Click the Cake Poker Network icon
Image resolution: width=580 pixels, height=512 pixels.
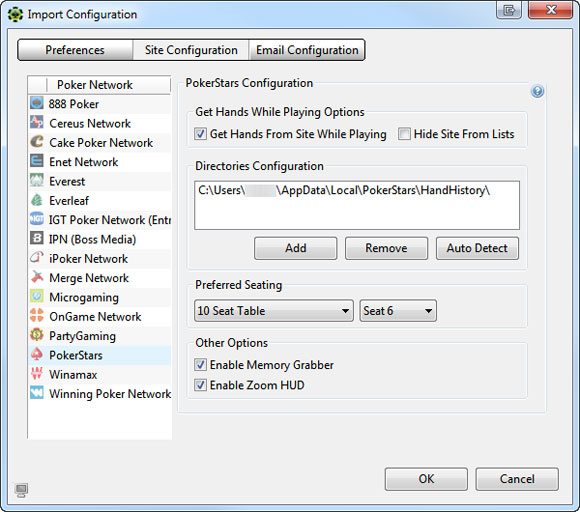pyautogui.click(x=37, y=142)
